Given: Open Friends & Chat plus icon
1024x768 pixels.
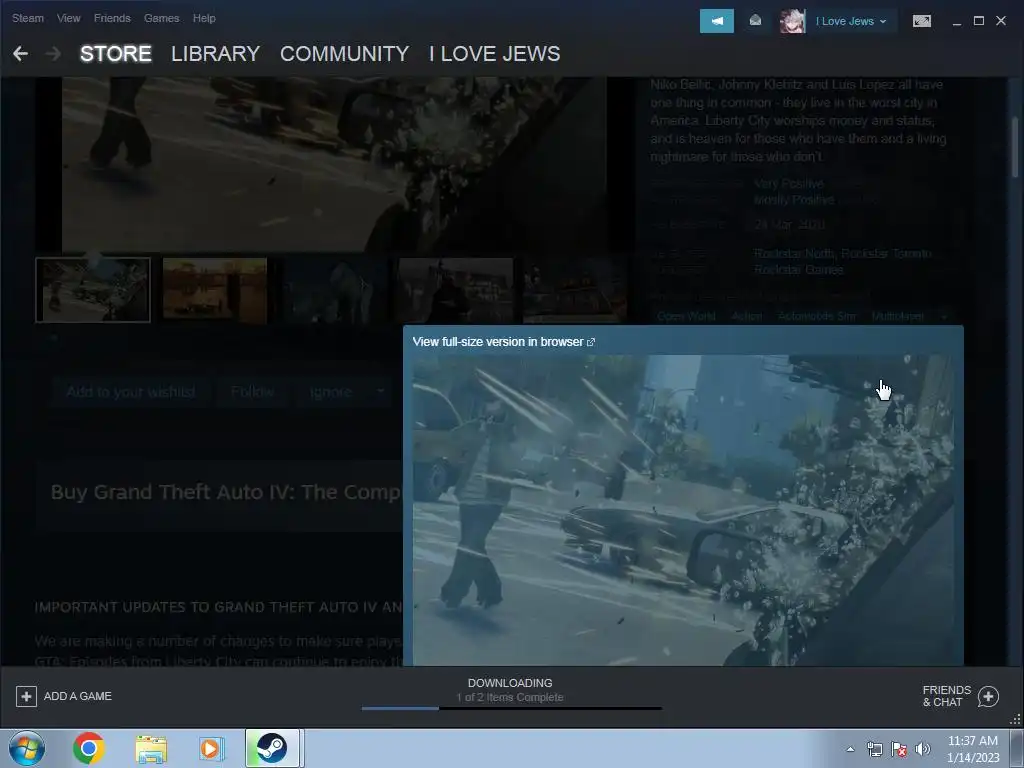Looking at the screenshot, I should [x=988, y=696].
